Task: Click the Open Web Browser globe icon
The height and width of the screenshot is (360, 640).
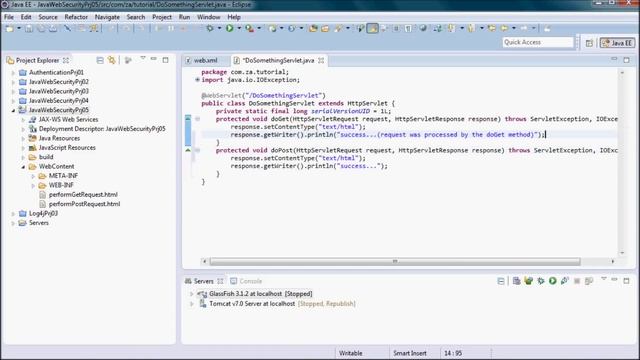Action: [423, 29]
